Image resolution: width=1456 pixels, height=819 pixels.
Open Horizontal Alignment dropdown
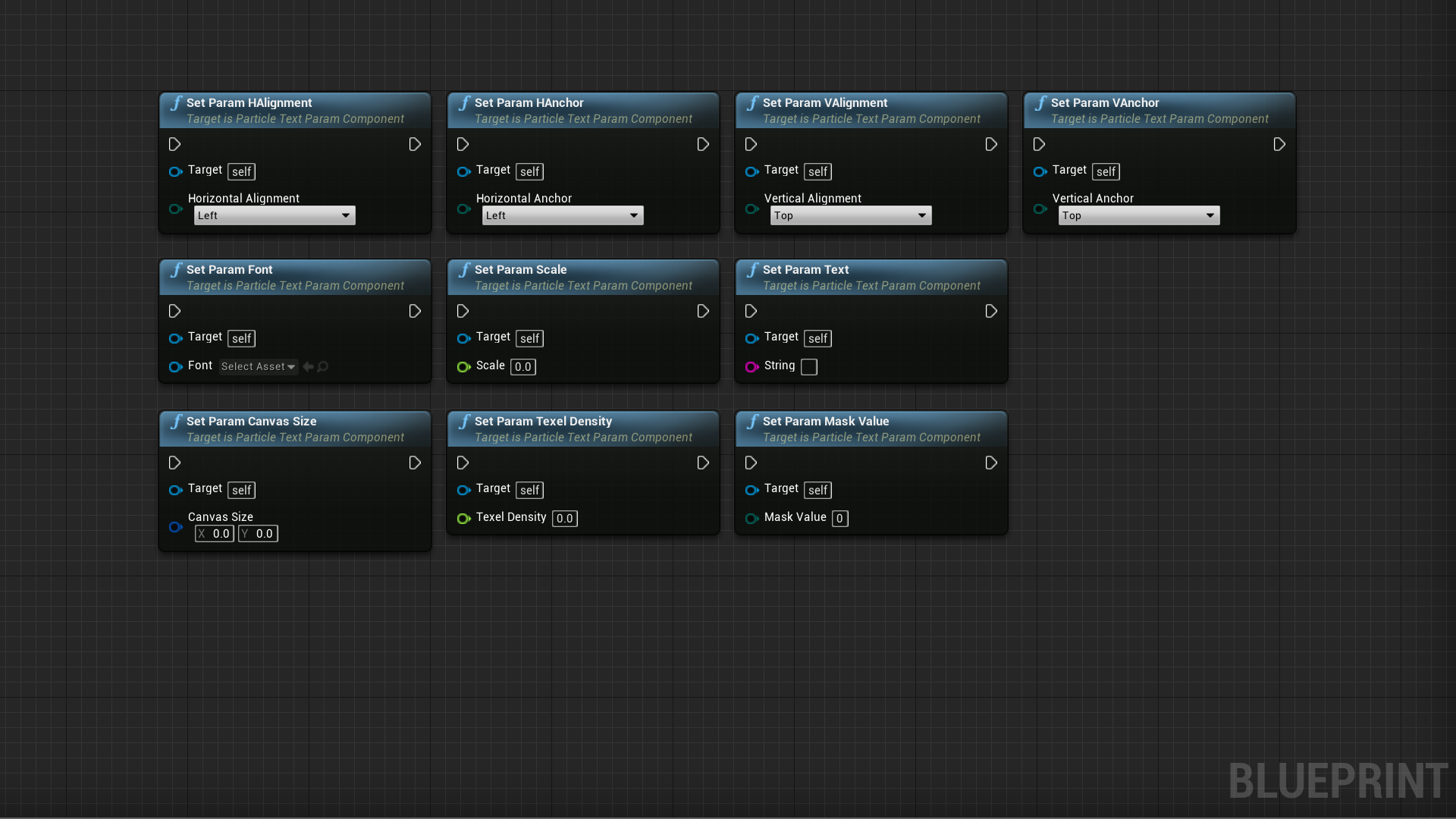pos(275,216)
